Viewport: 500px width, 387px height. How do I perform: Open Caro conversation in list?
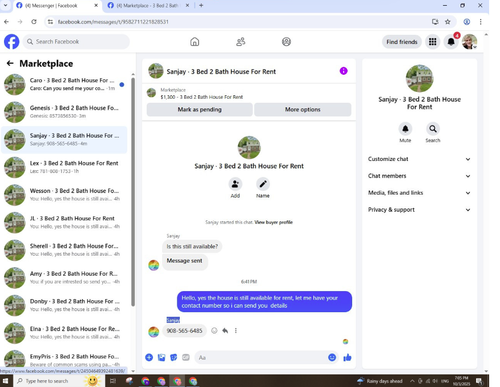click(64, 84)
